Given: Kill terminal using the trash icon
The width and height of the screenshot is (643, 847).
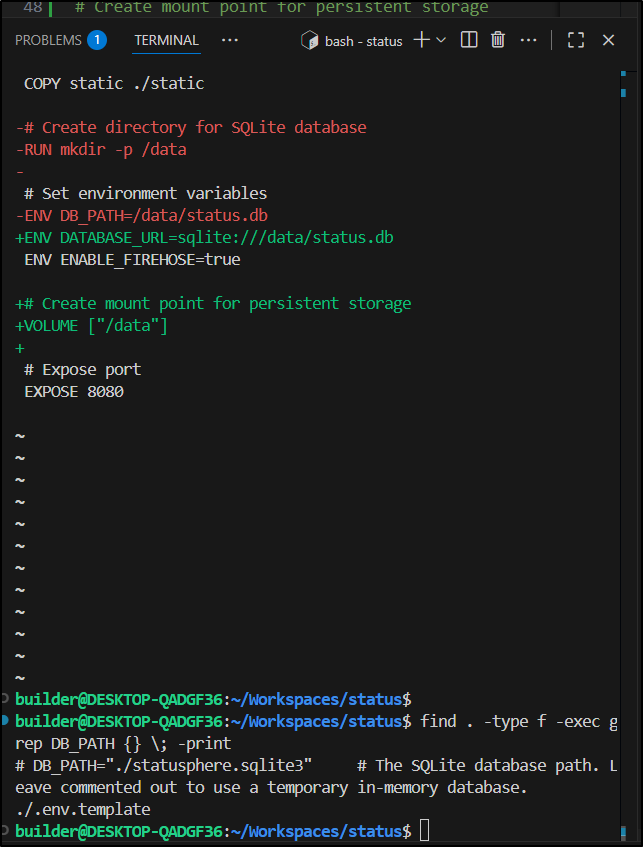Looking at the screenshot, I should 498,40.
